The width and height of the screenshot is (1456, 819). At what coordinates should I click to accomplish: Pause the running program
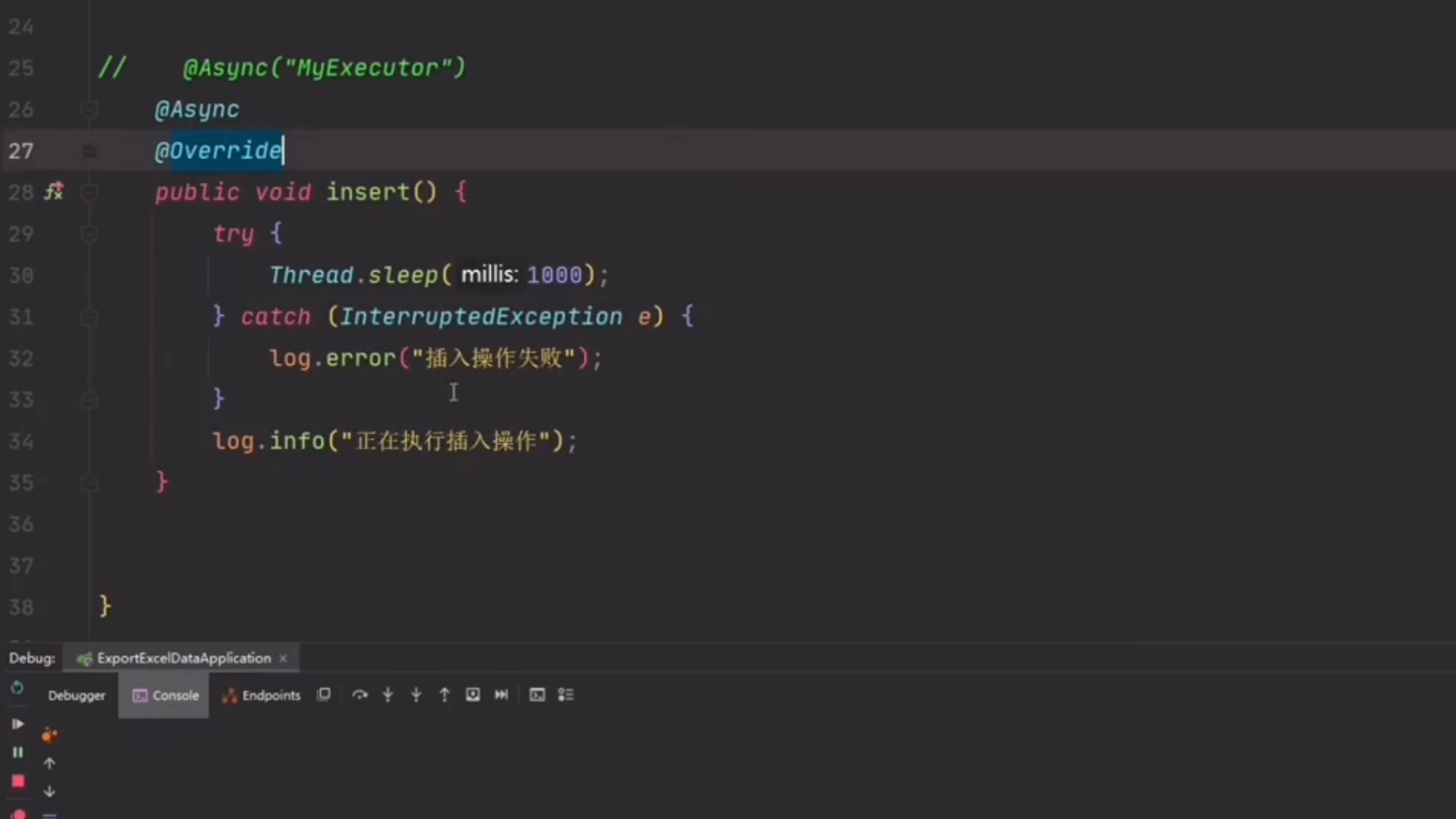pos(17,752)
